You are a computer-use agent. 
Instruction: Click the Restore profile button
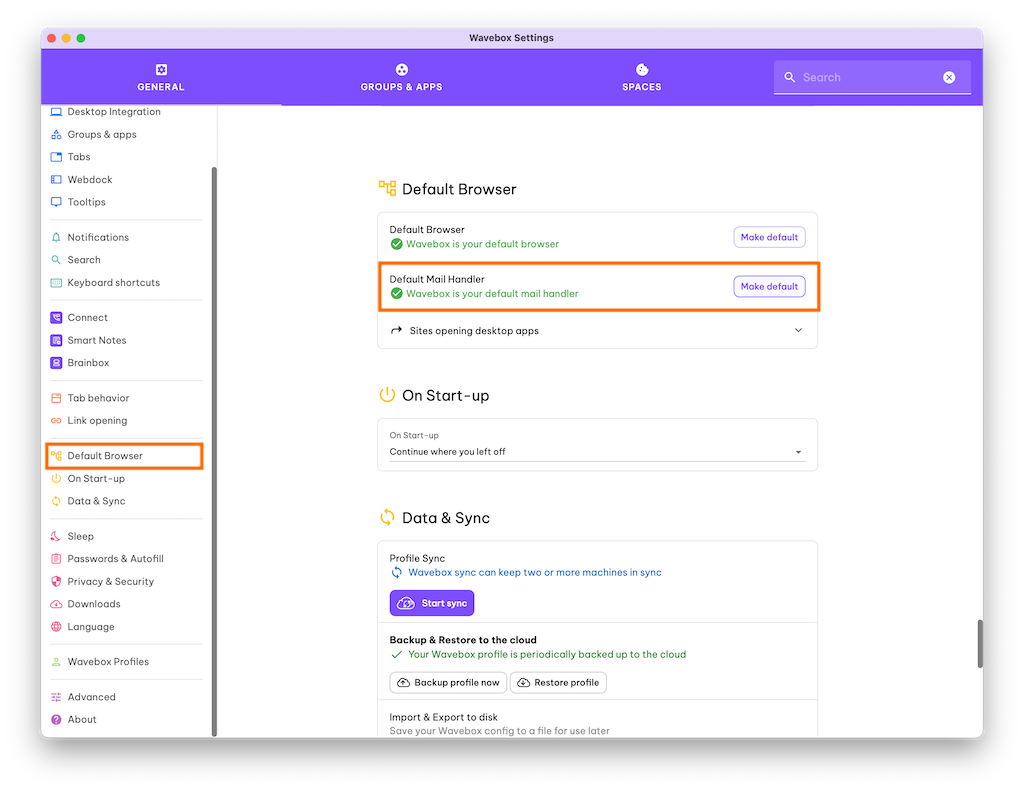click(x=558, y=682)
